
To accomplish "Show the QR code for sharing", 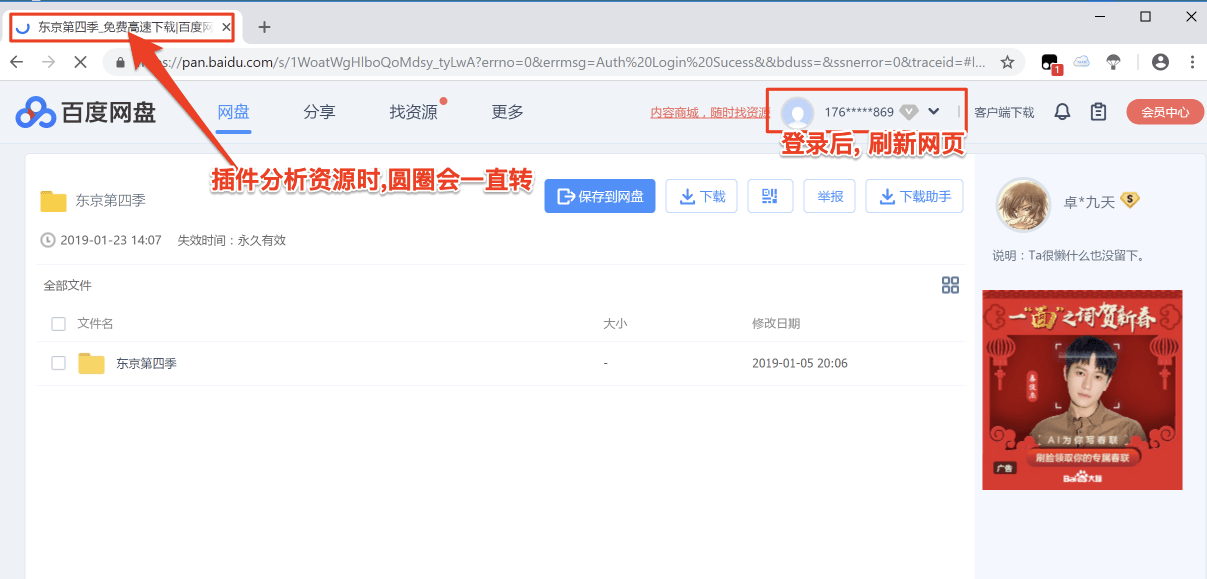I will click(x=770, y=196).
